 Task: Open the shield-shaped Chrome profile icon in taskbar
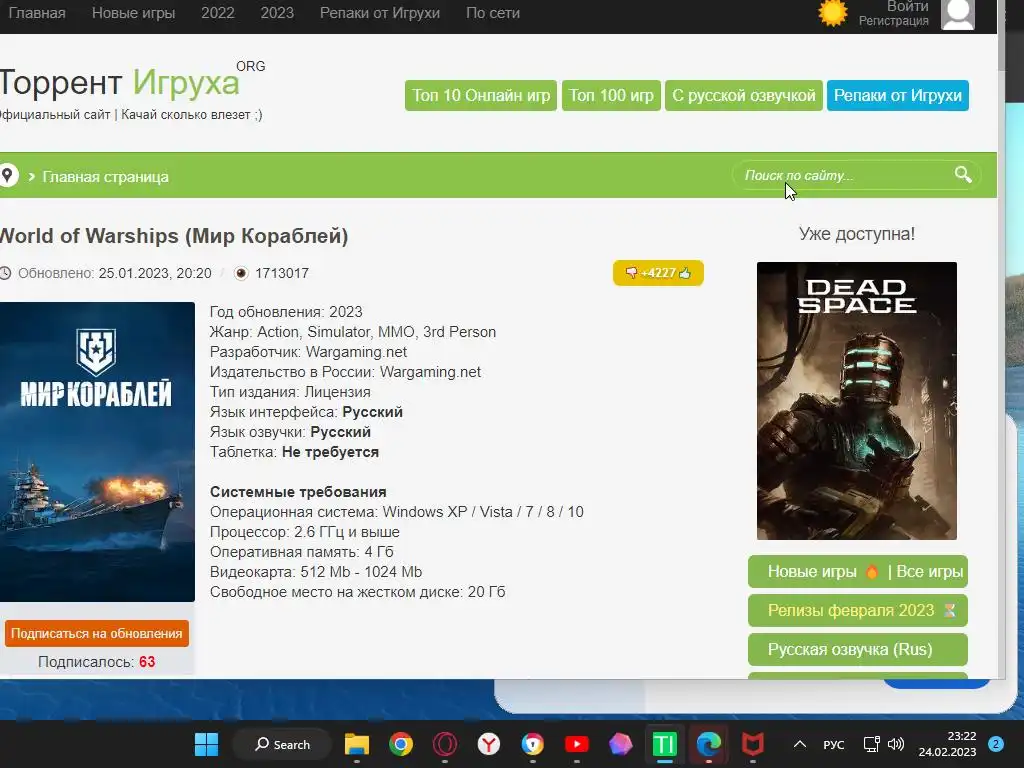click(532, 744)
